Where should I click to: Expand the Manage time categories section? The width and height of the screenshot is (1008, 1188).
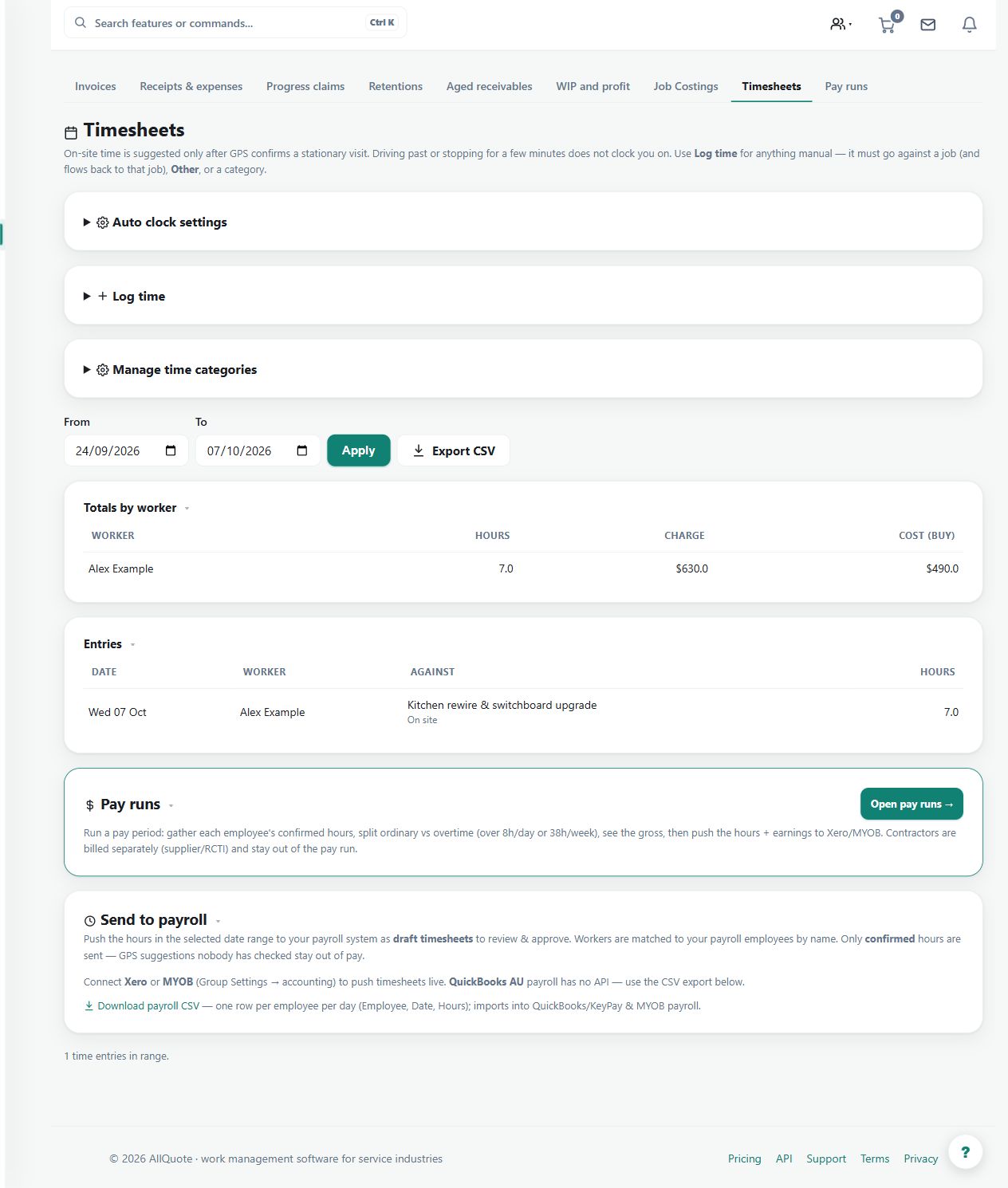point(523,370)
